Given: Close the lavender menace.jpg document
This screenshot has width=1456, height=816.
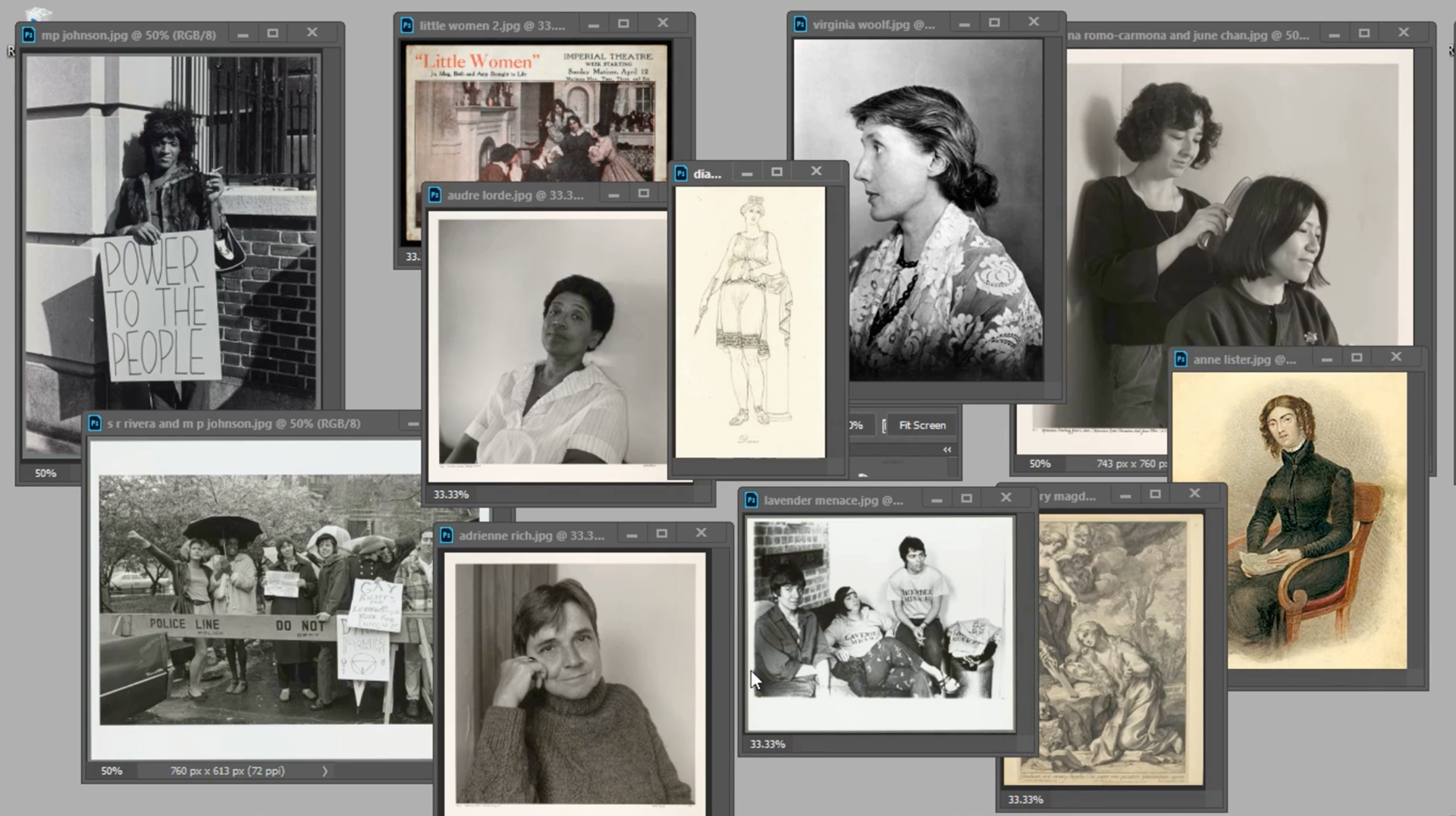Looking at the screenshot, I should (1006, 497).
